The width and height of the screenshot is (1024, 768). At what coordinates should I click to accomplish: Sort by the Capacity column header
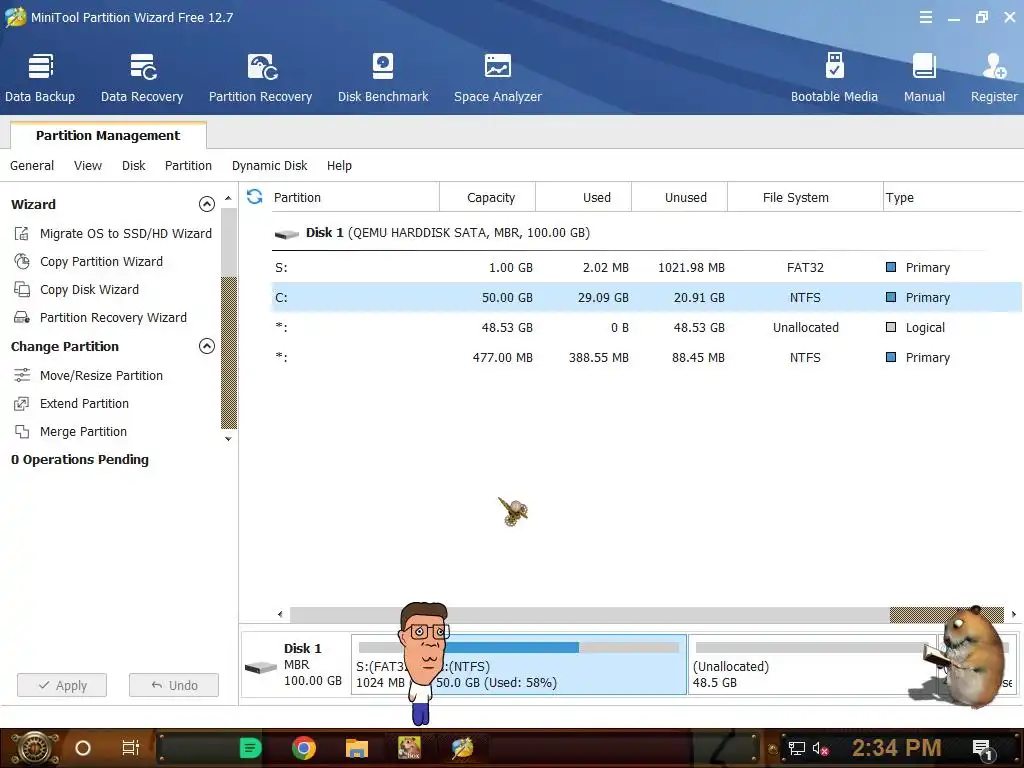click(488, 197)
